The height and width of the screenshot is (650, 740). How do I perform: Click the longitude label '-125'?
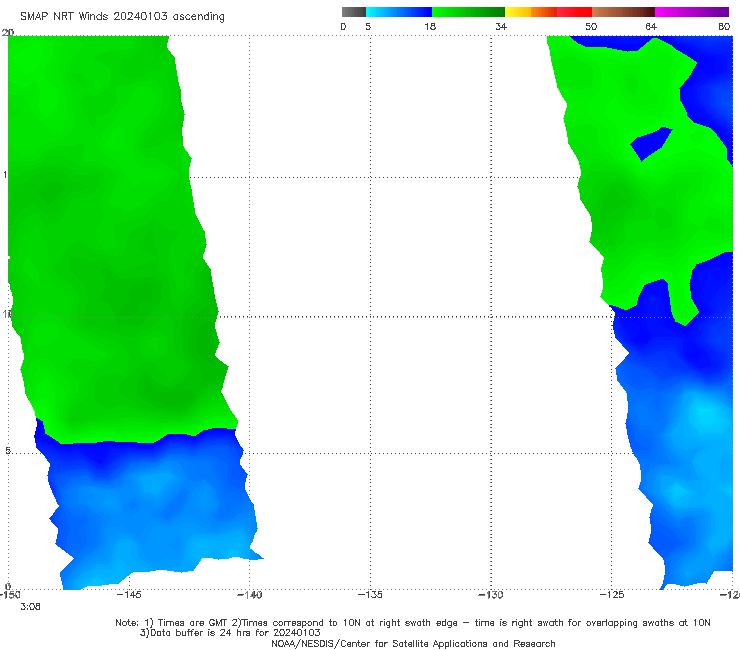coord(612,595)
